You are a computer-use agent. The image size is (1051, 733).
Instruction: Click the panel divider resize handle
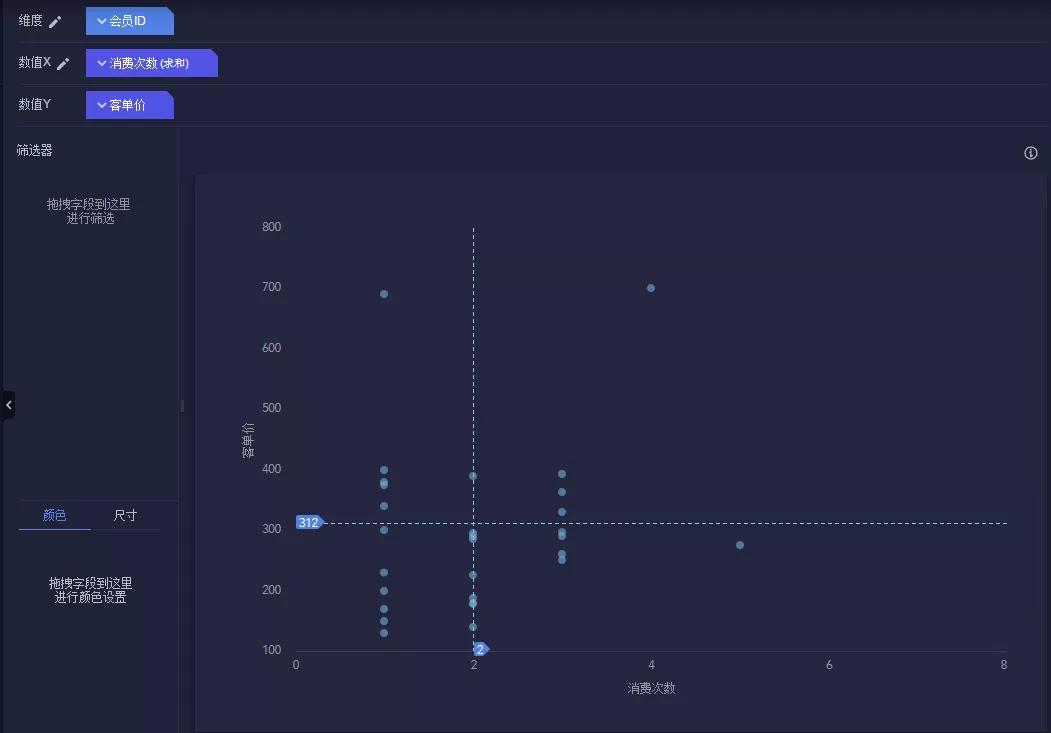pos(182,405)
